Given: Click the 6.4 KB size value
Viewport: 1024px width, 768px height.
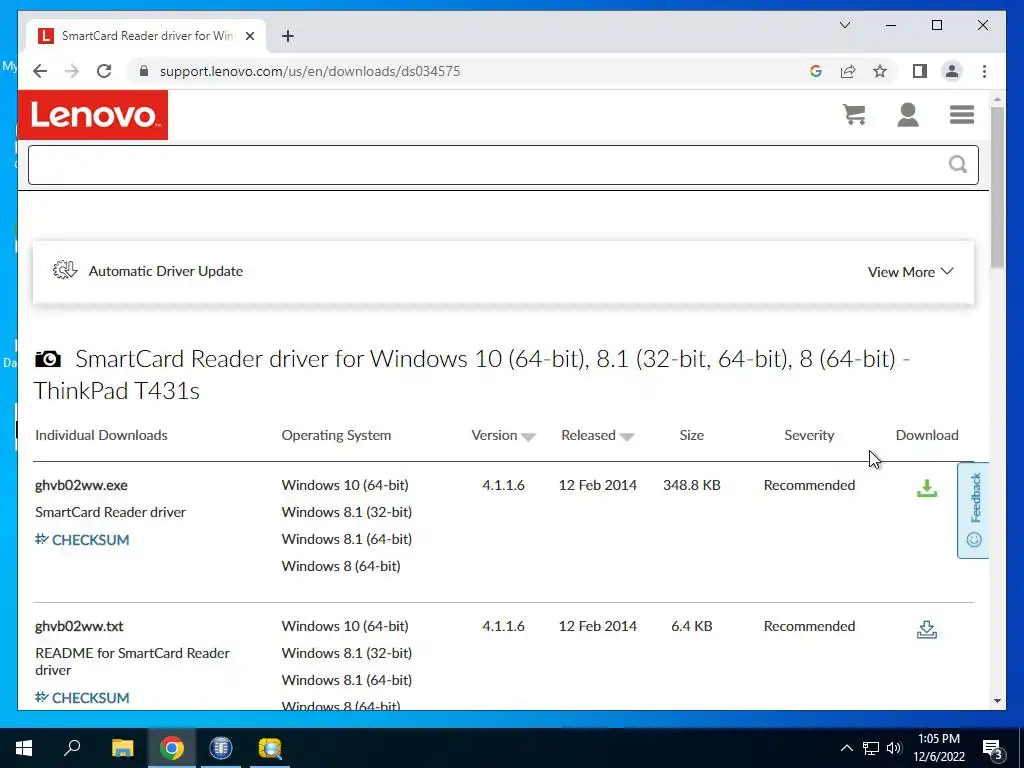Looking at the screenshot, I should pos(692,626).
